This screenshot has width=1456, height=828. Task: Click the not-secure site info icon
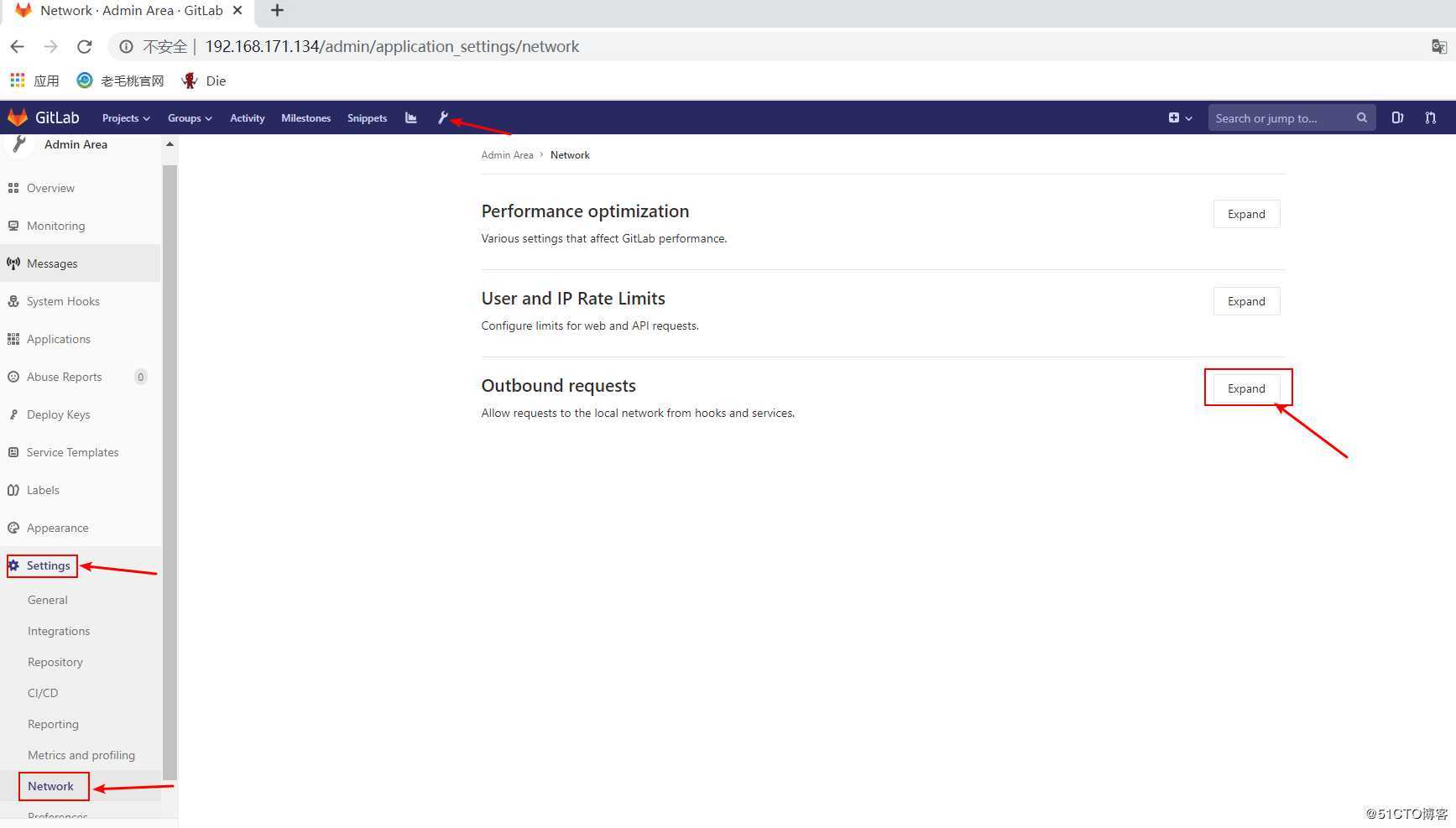coord(126,47)
